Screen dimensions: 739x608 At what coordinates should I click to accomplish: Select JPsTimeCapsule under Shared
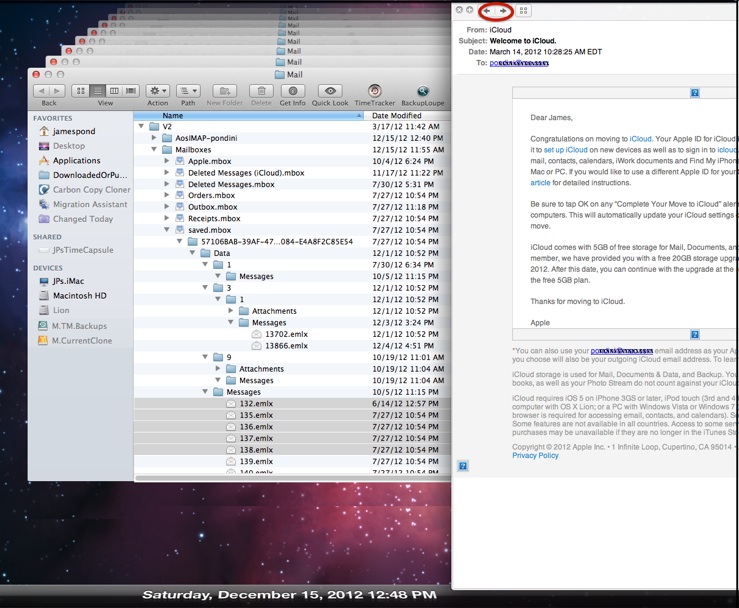click(x=83, y=250)
